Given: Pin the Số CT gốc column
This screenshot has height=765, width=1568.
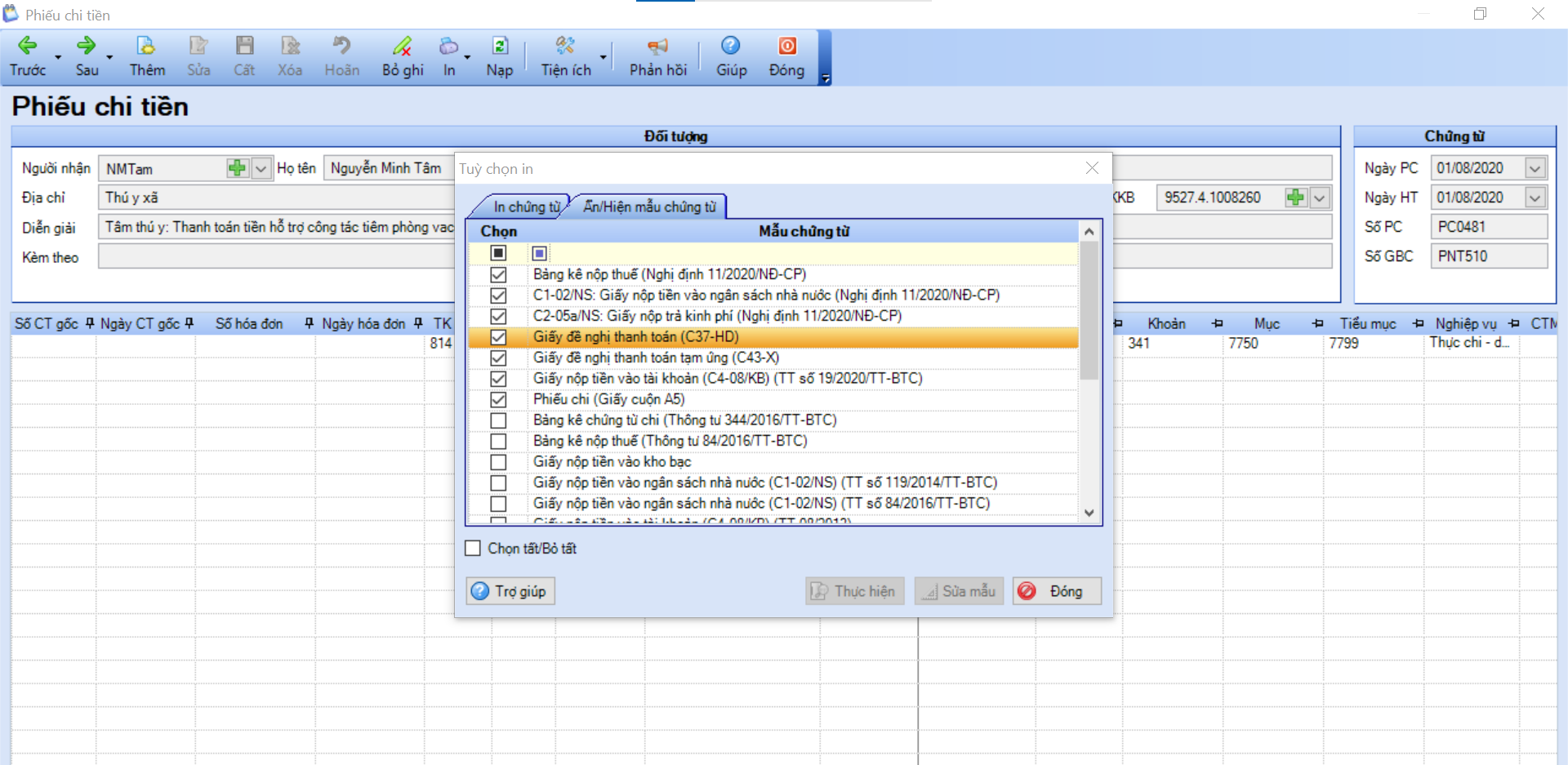Looking at the screenshot, I should tap(90, 323).
